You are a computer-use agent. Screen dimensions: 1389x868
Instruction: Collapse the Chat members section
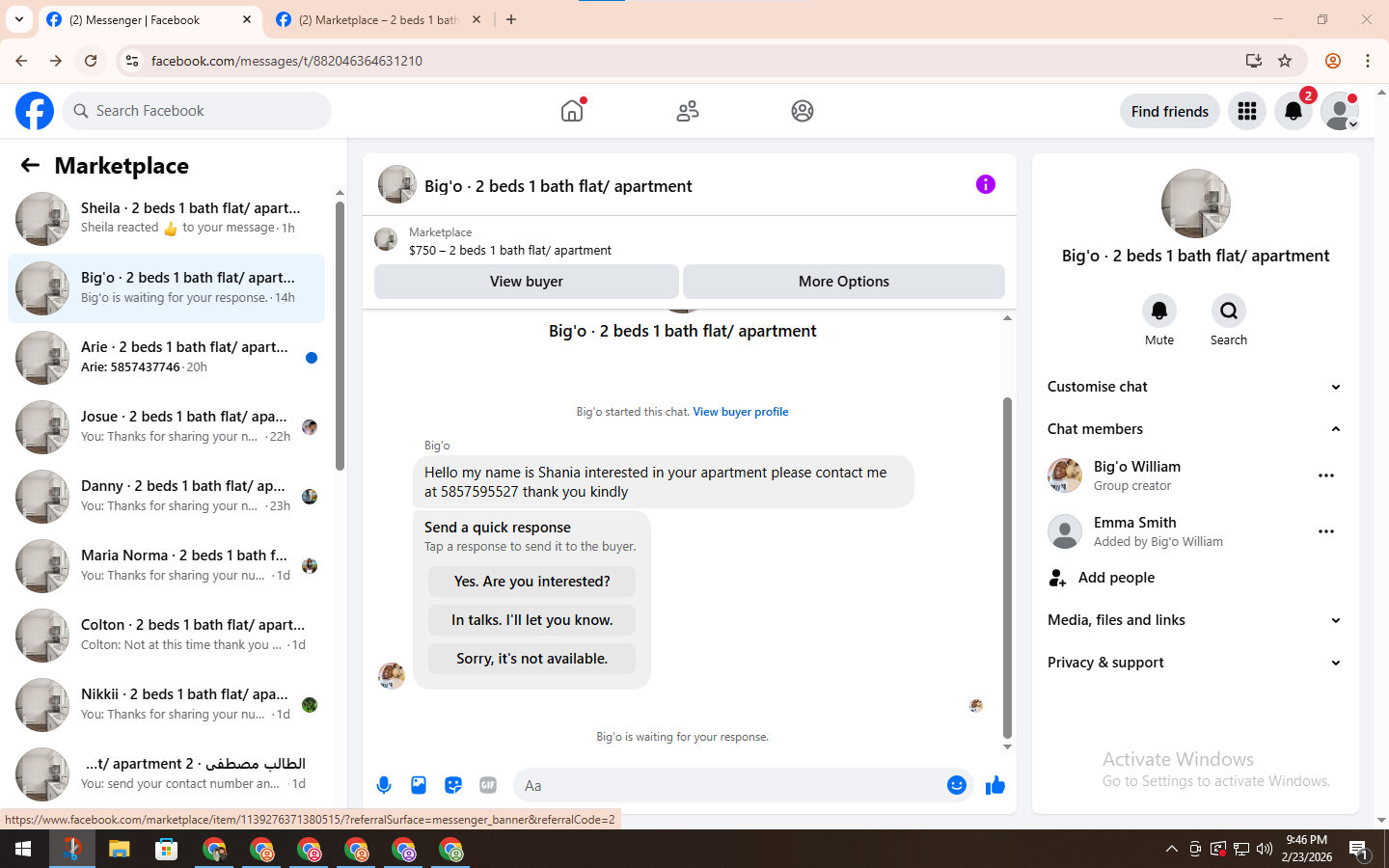(1195, 429)
